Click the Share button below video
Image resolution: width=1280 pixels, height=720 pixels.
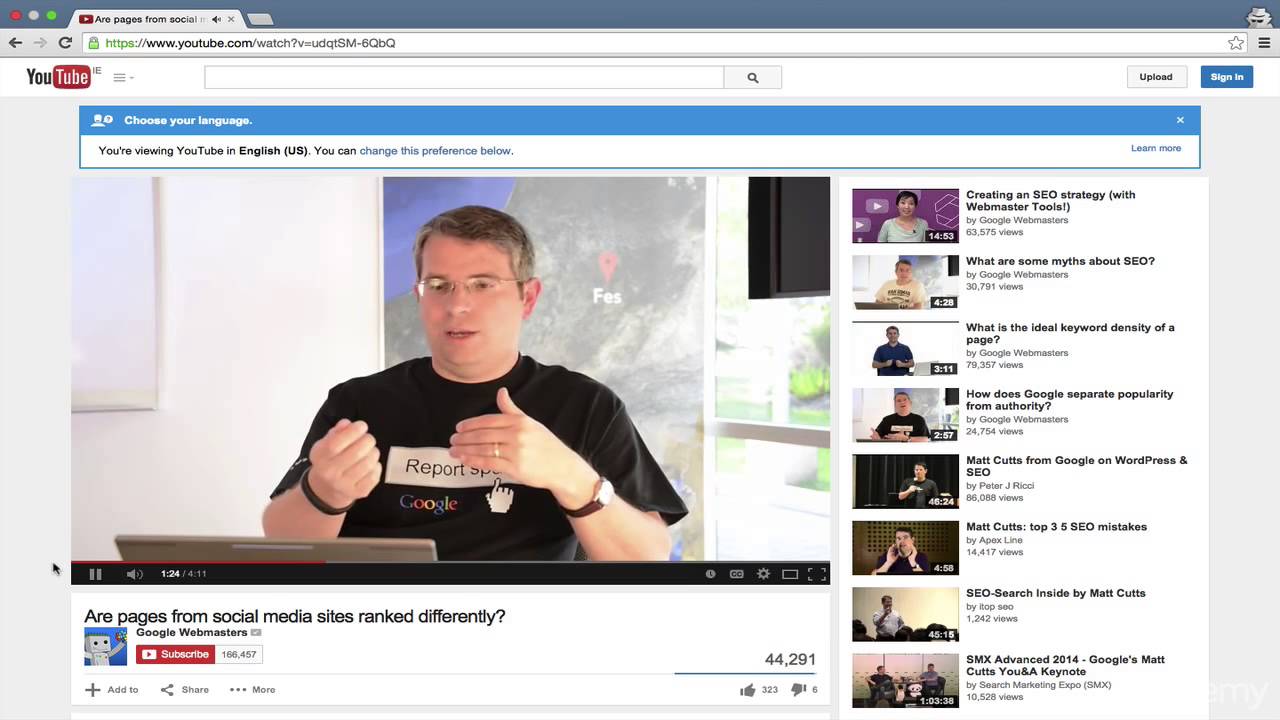pyautogui.click(x=185, y=690)
